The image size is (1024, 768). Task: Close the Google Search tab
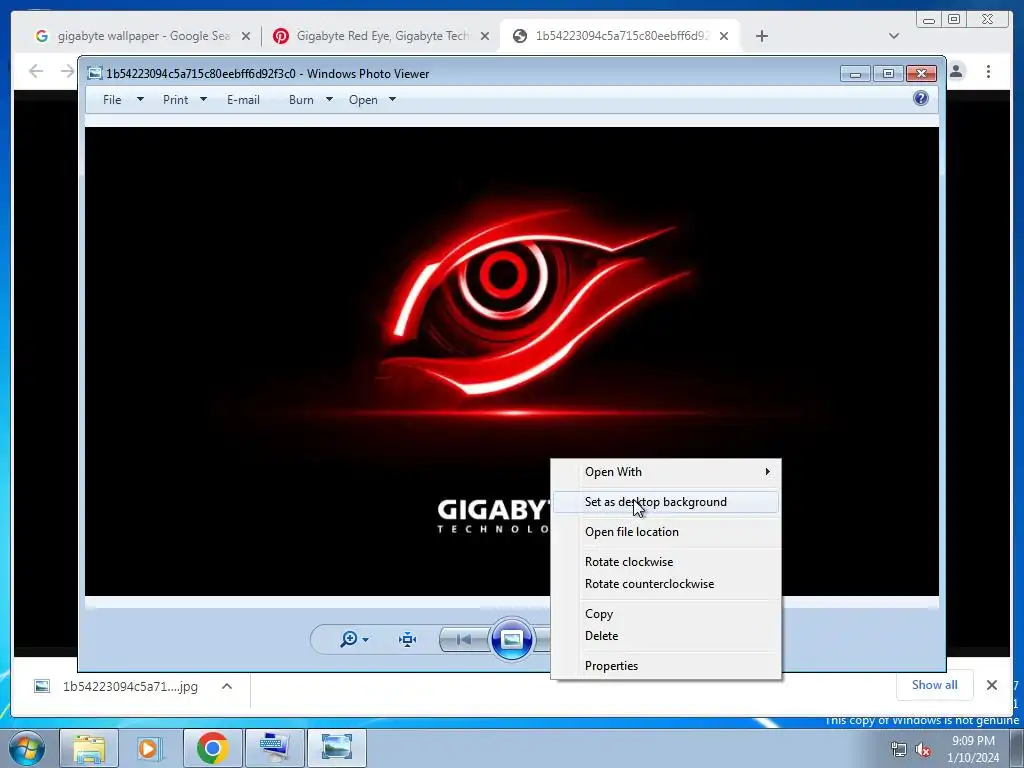[246, 37]
